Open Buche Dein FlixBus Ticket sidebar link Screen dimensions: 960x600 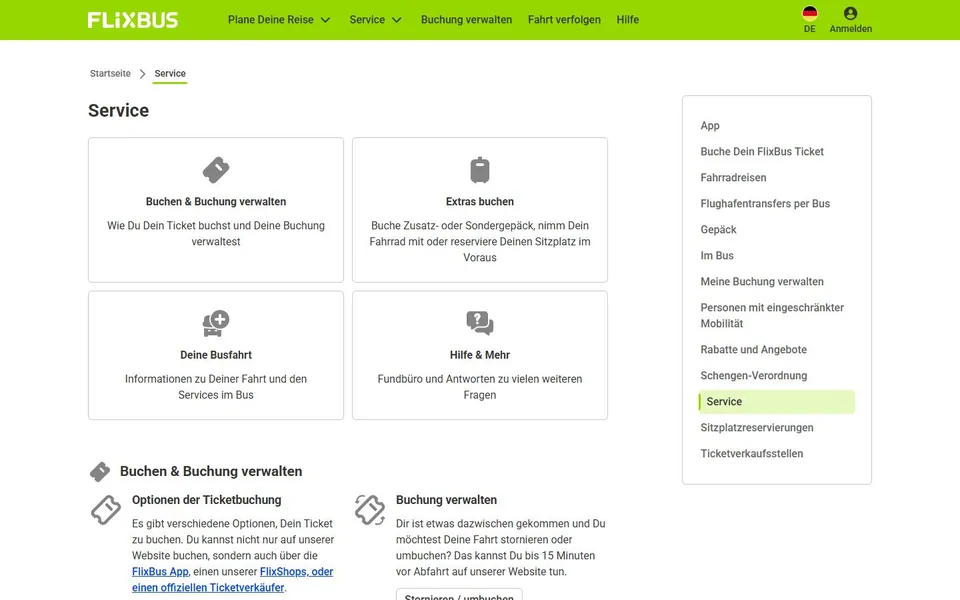pos(762,151)
